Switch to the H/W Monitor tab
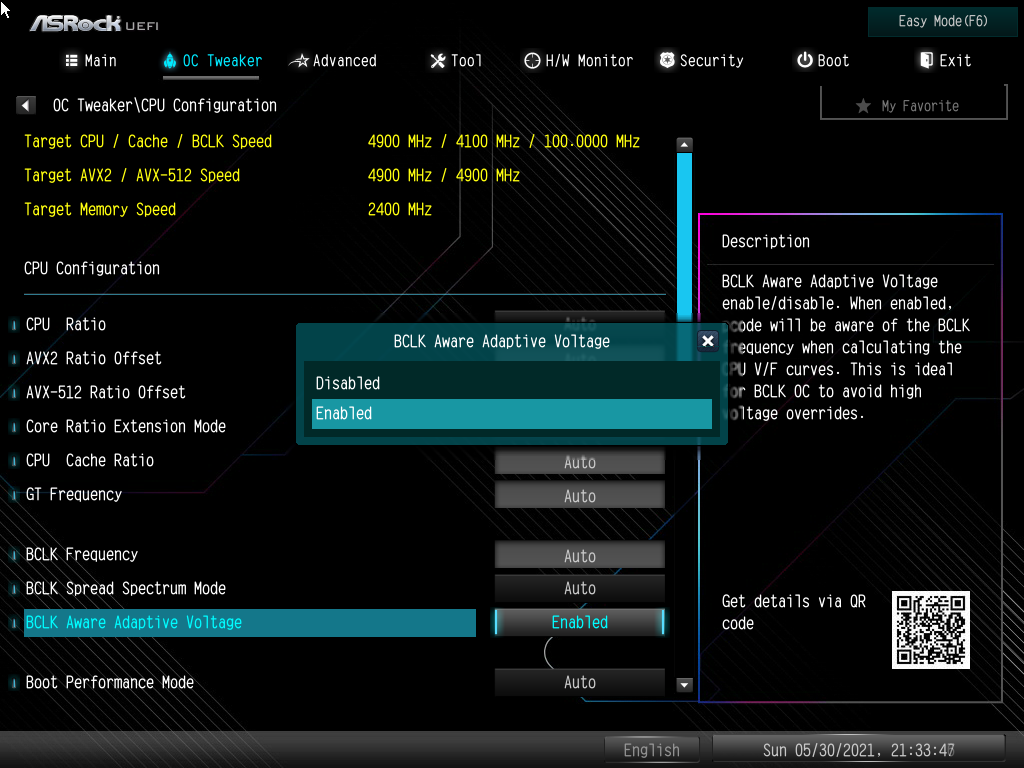Viewport: 1024px width, 768px height. pos(578,61)
